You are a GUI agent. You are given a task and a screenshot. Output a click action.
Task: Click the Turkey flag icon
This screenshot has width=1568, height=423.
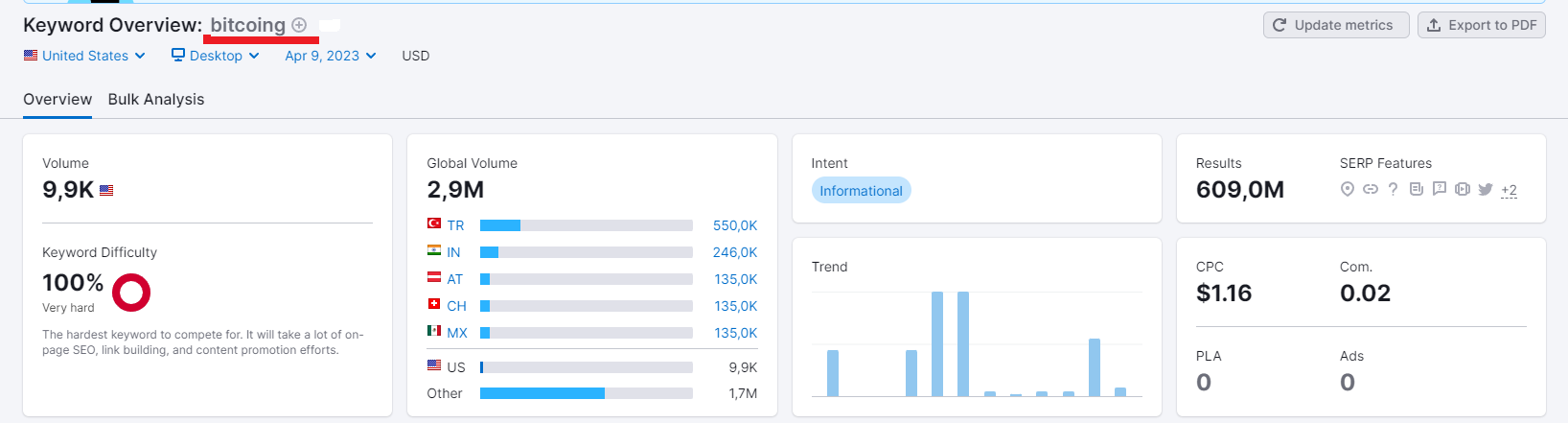coord(434,223)
